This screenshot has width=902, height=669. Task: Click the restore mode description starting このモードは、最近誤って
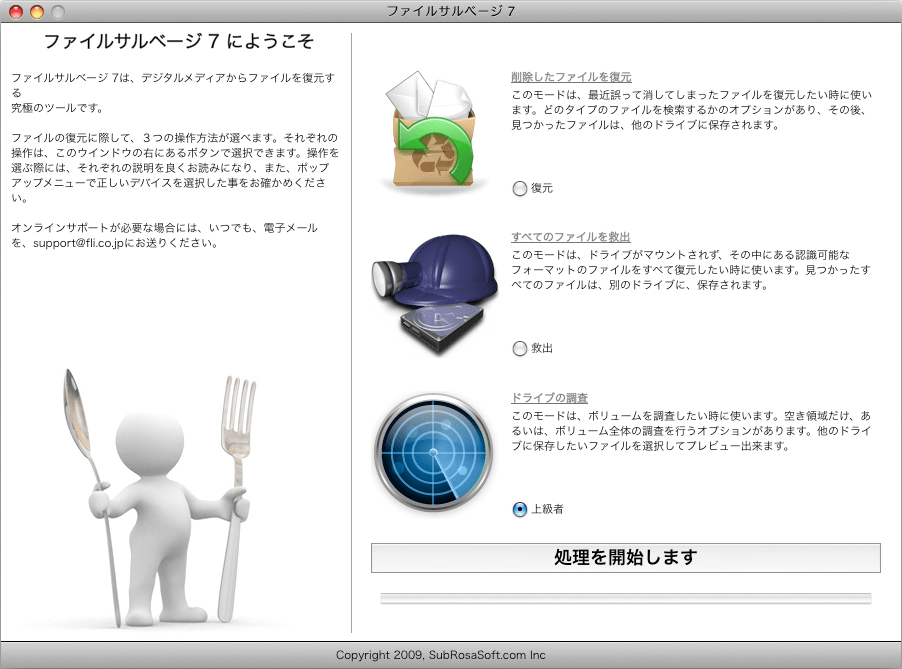point(692,110)
